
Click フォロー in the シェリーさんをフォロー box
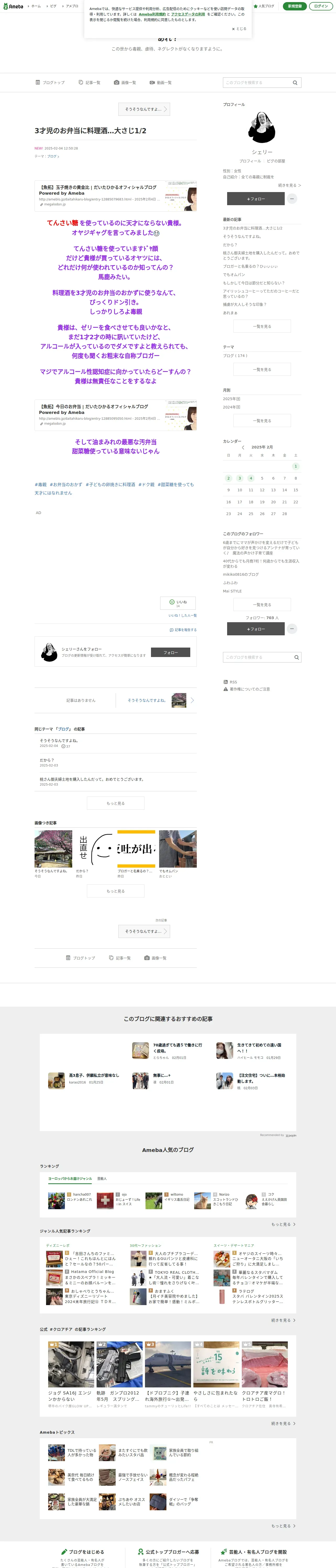coord(170,653)
